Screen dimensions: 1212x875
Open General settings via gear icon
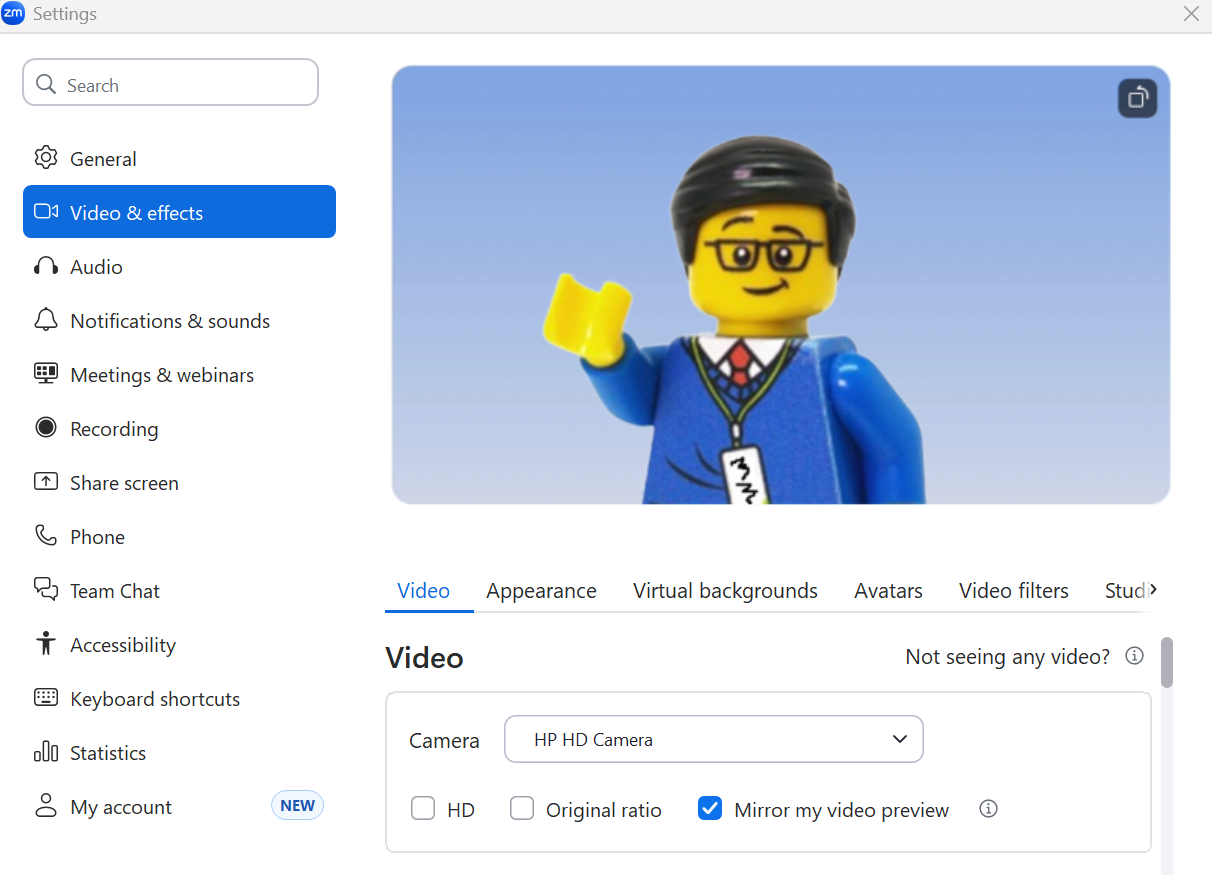[46, 158]
